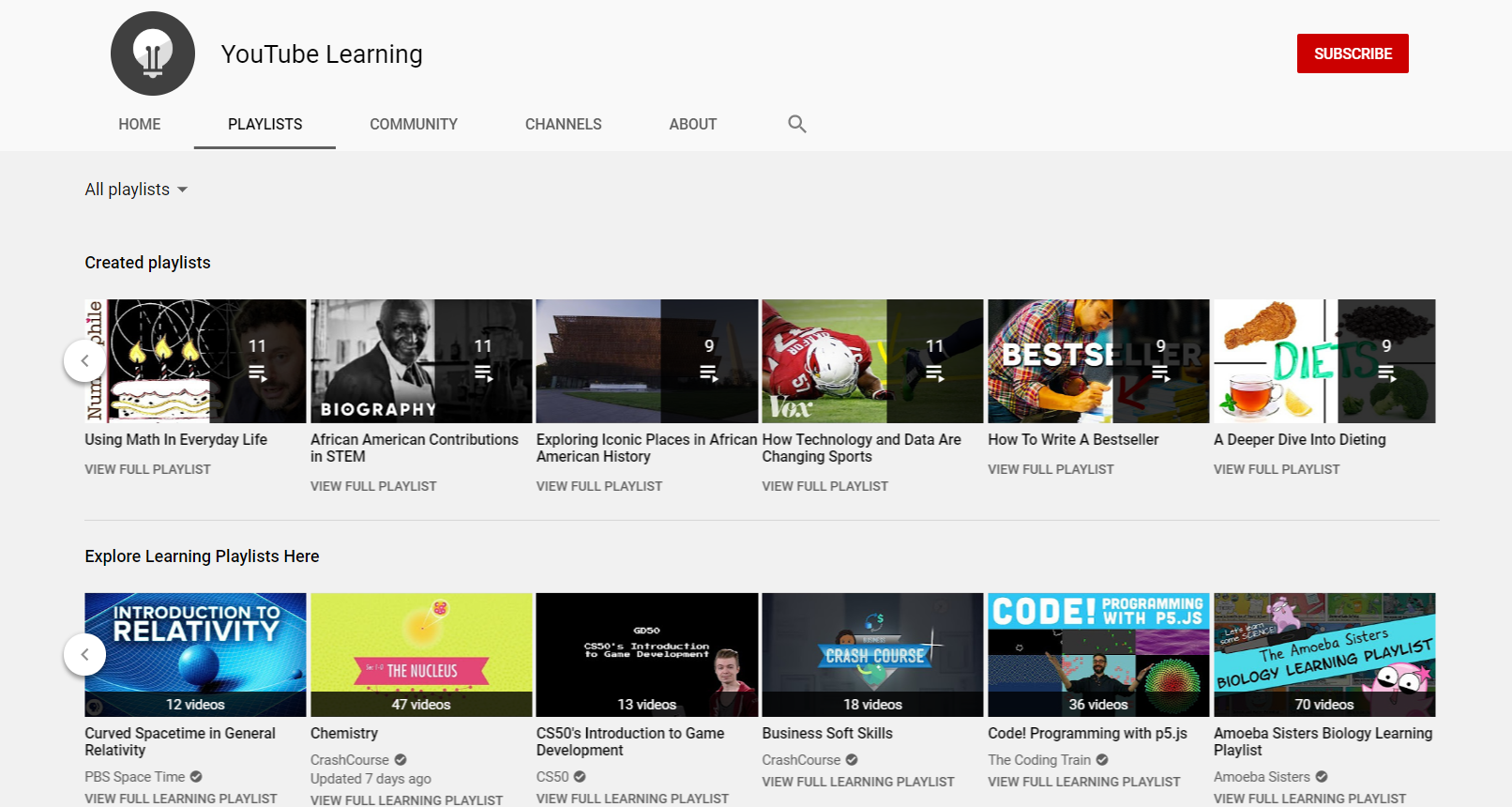Open the channel search magnifier icon
The width and height of the screenshot is (1512, 807).
coord(797,124)
